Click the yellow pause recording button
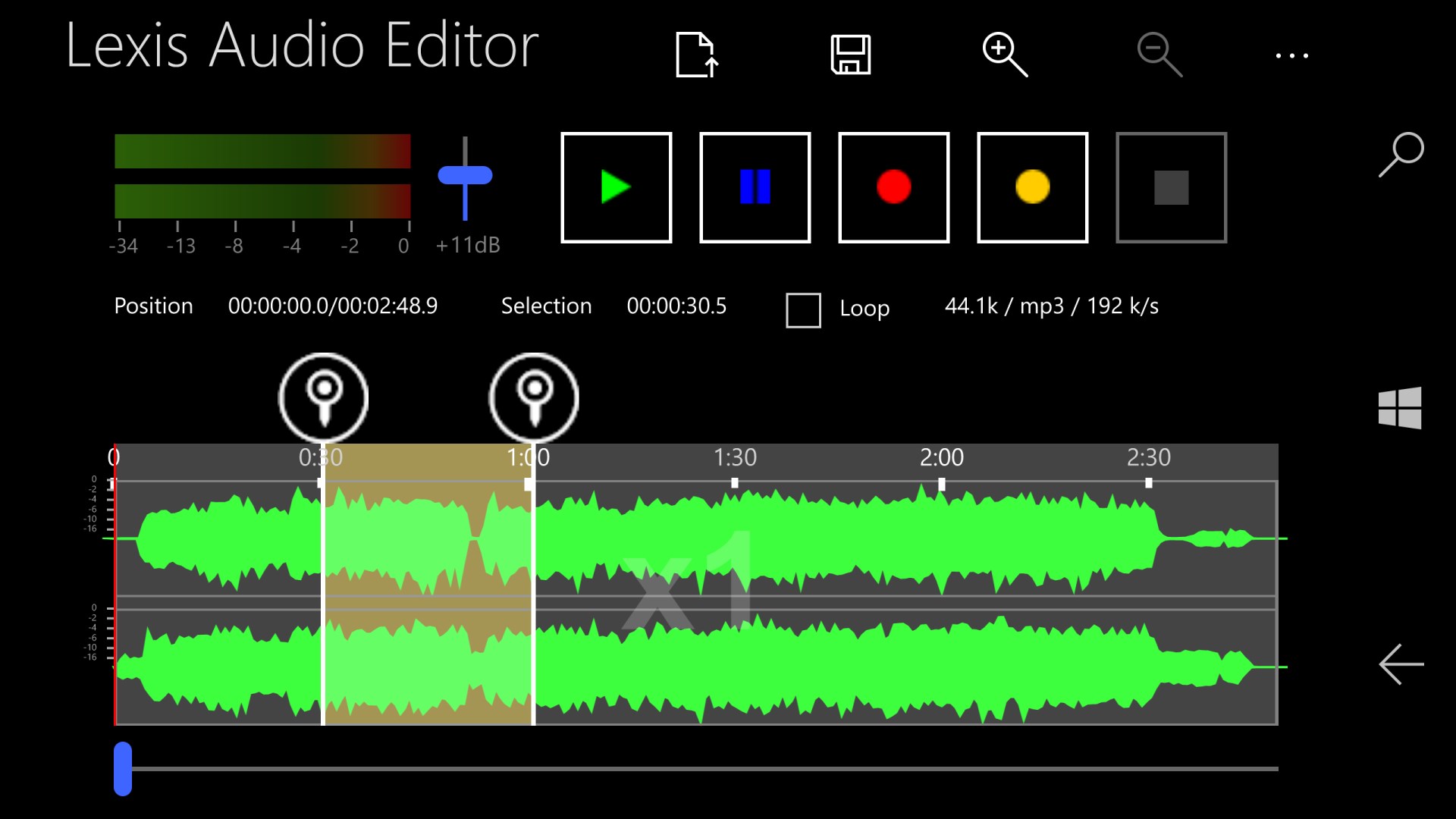This screenshot has height=819, width=1456. coord(1032,187)
